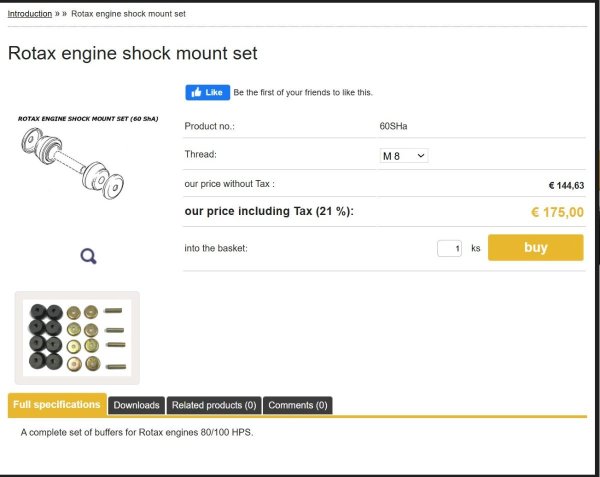Click the product number value 60SHa
This screenshot has width=600, height=477.
coord(393,127)
